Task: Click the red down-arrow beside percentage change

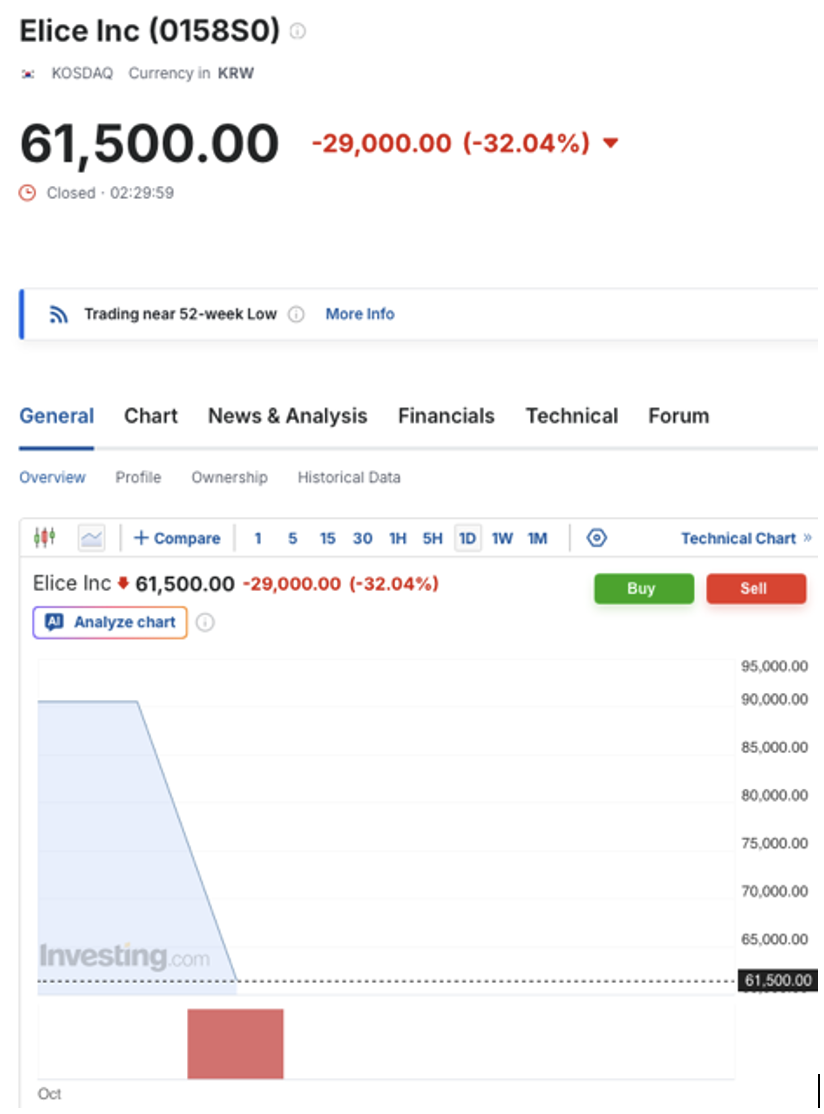Action: coord(610,143)
